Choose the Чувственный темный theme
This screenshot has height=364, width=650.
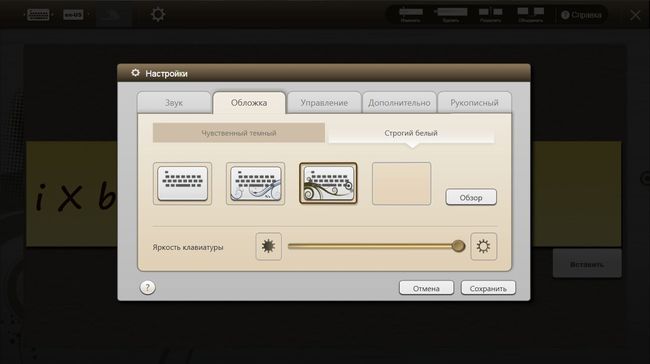click(x=239, y=133)
